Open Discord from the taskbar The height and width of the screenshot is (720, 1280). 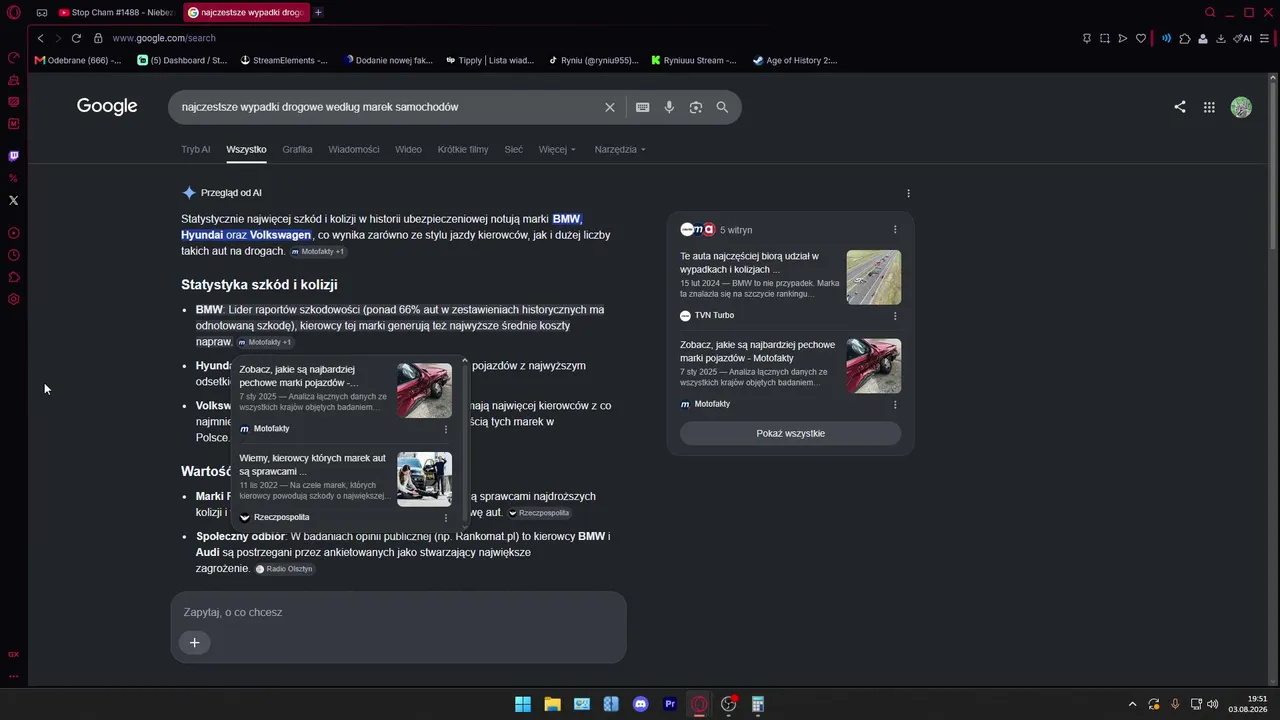tap(641, 704)
